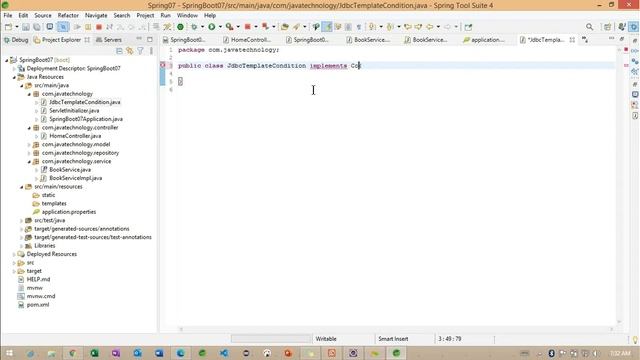The height and width of the screenshot is (360, 640).
Task: Click the editor horizontal scrollbar
Action: coord(396,329)
